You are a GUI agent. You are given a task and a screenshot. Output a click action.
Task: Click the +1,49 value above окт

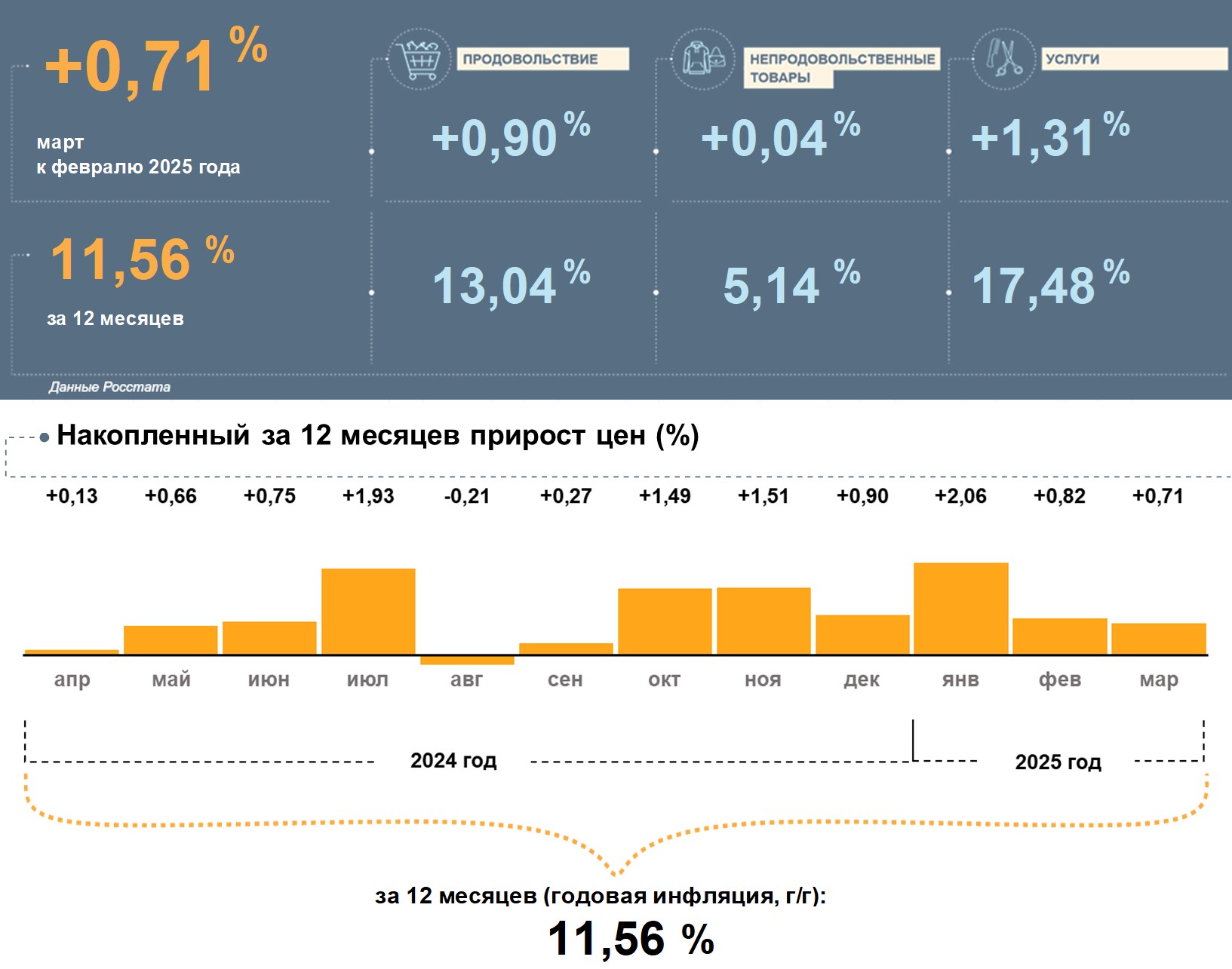[x=665, y=496]
